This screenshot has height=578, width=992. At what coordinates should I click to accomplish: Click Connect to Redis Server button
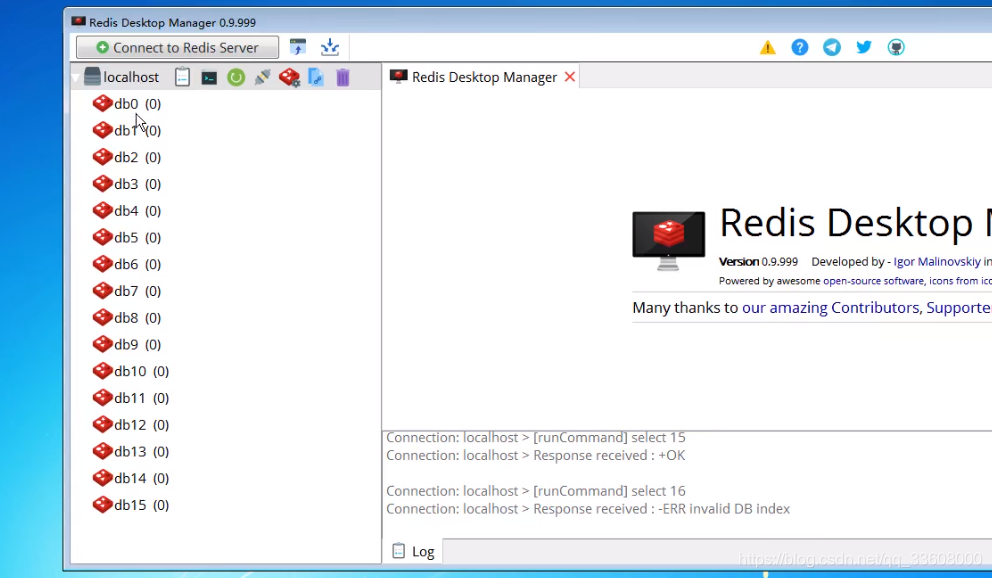tap(177, 47)
